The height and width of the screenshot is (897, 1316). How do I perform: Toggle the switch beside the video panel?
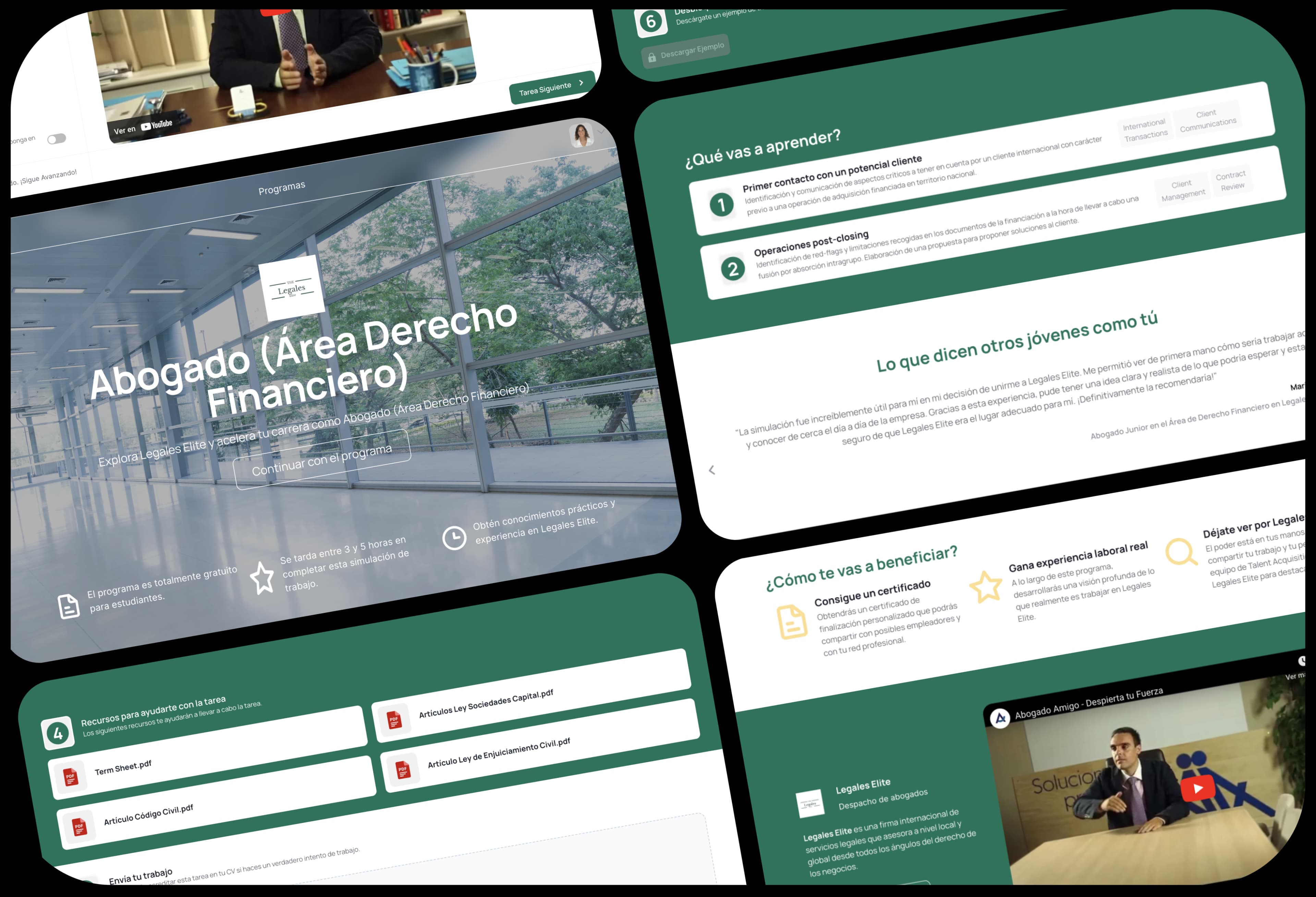(57, 139)
